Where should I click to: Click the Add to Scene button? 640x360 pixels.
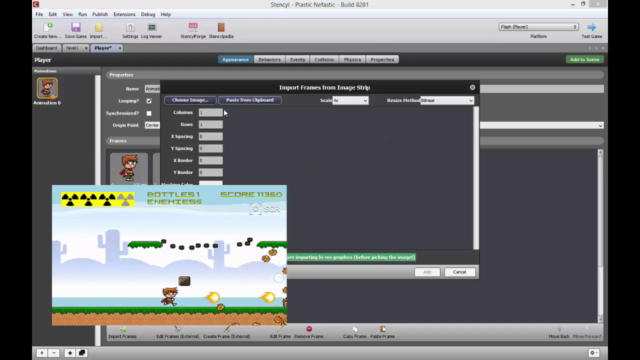pyautogui.click(x=584, y=60)
